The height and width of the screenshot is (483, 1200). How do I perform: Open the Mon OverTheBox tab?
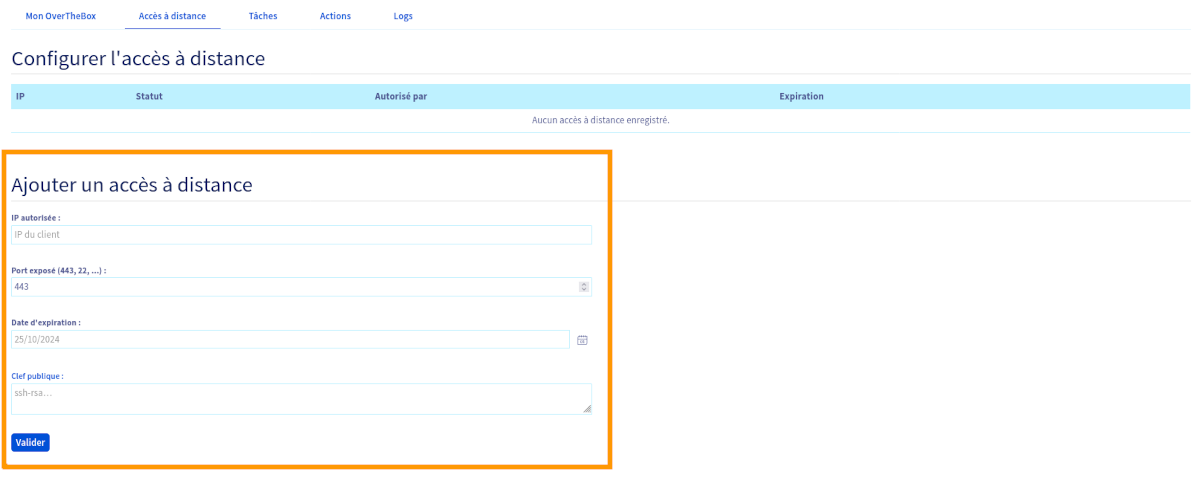tap(61, 16)
